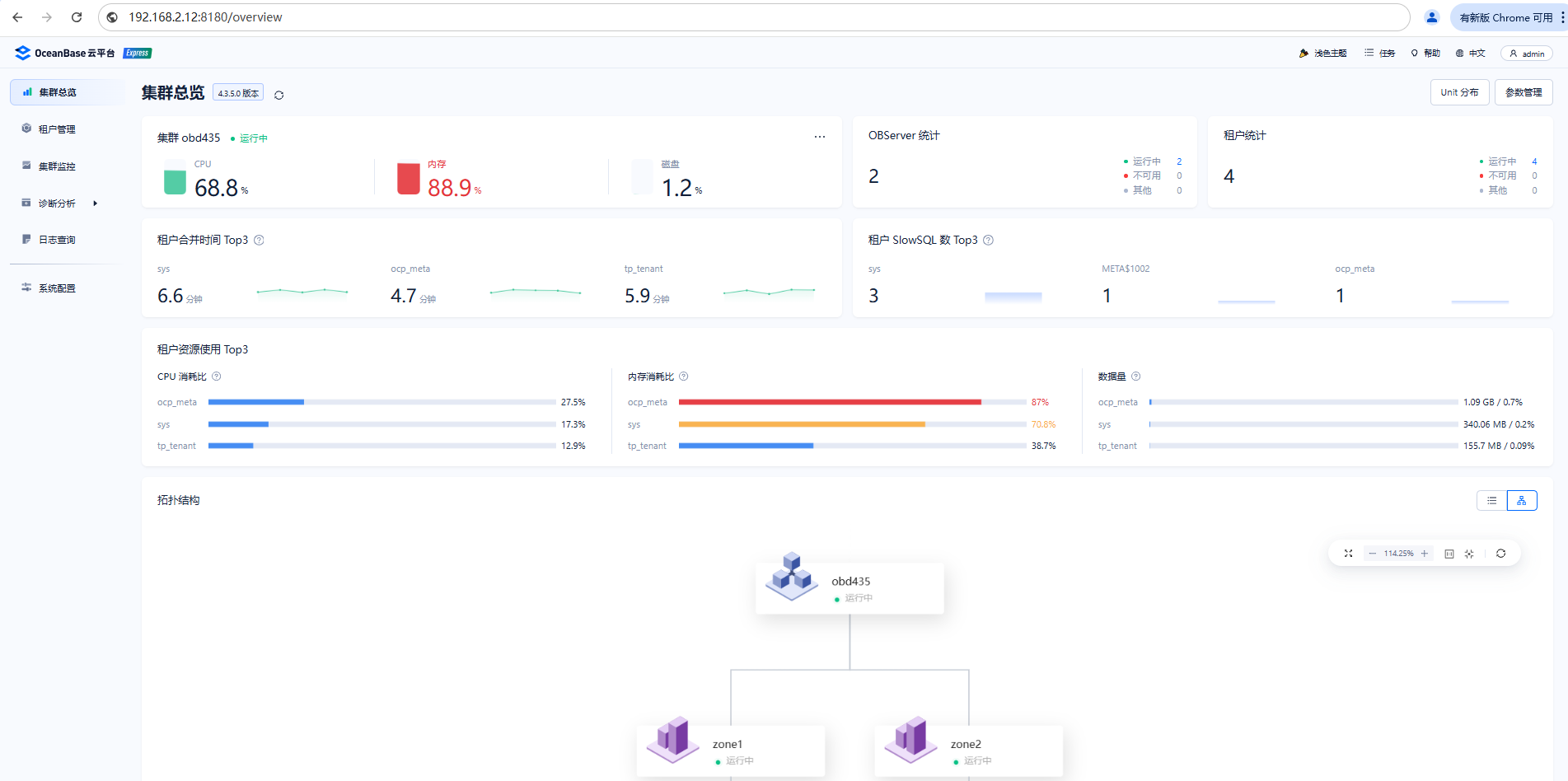Screen dimensions: 1568x781
Task: Toggle the 浅色主题 theme switcher
Action: point(1322,54)
